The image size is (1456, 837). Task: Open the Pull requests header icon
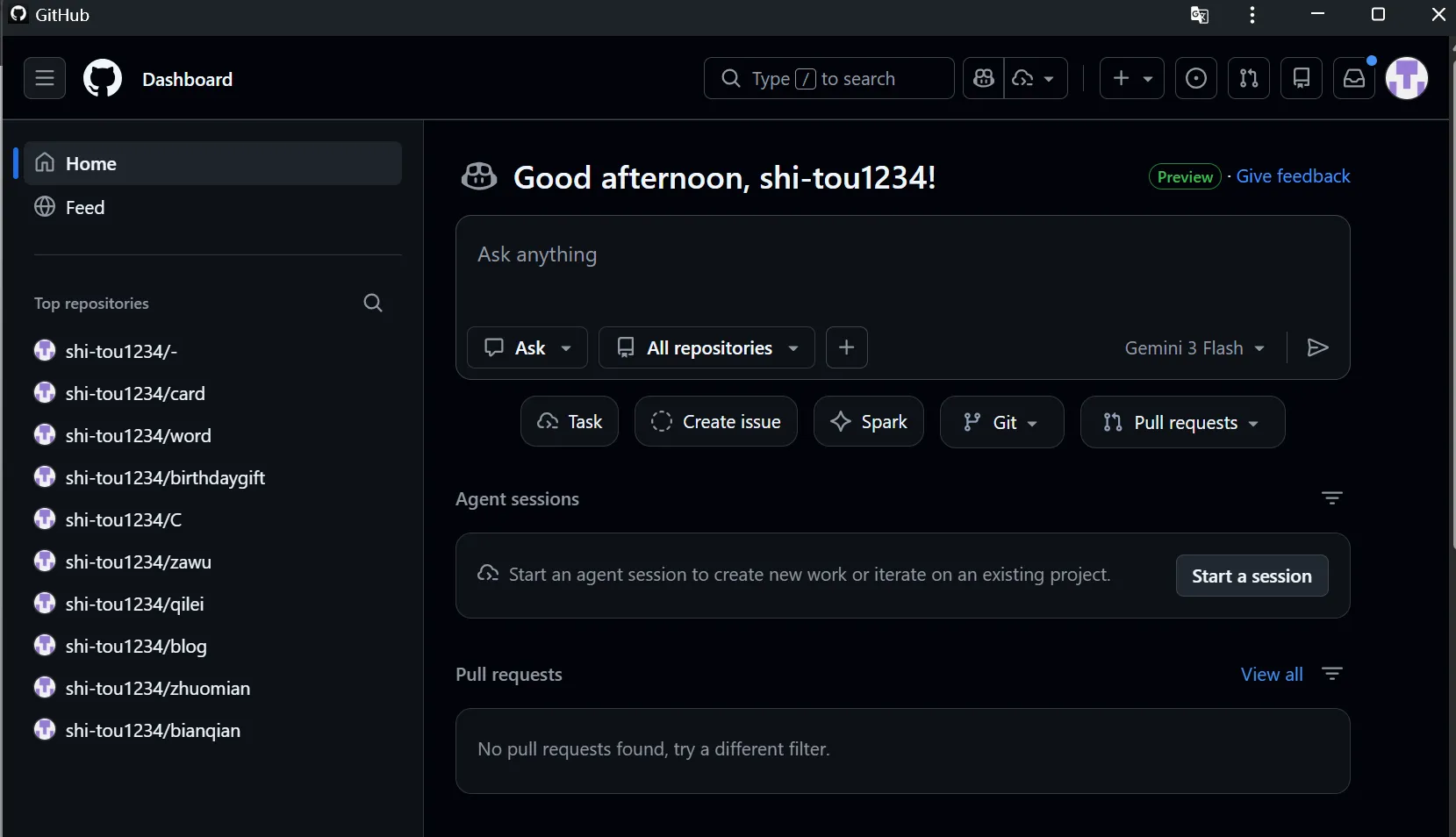point(1248,79)
